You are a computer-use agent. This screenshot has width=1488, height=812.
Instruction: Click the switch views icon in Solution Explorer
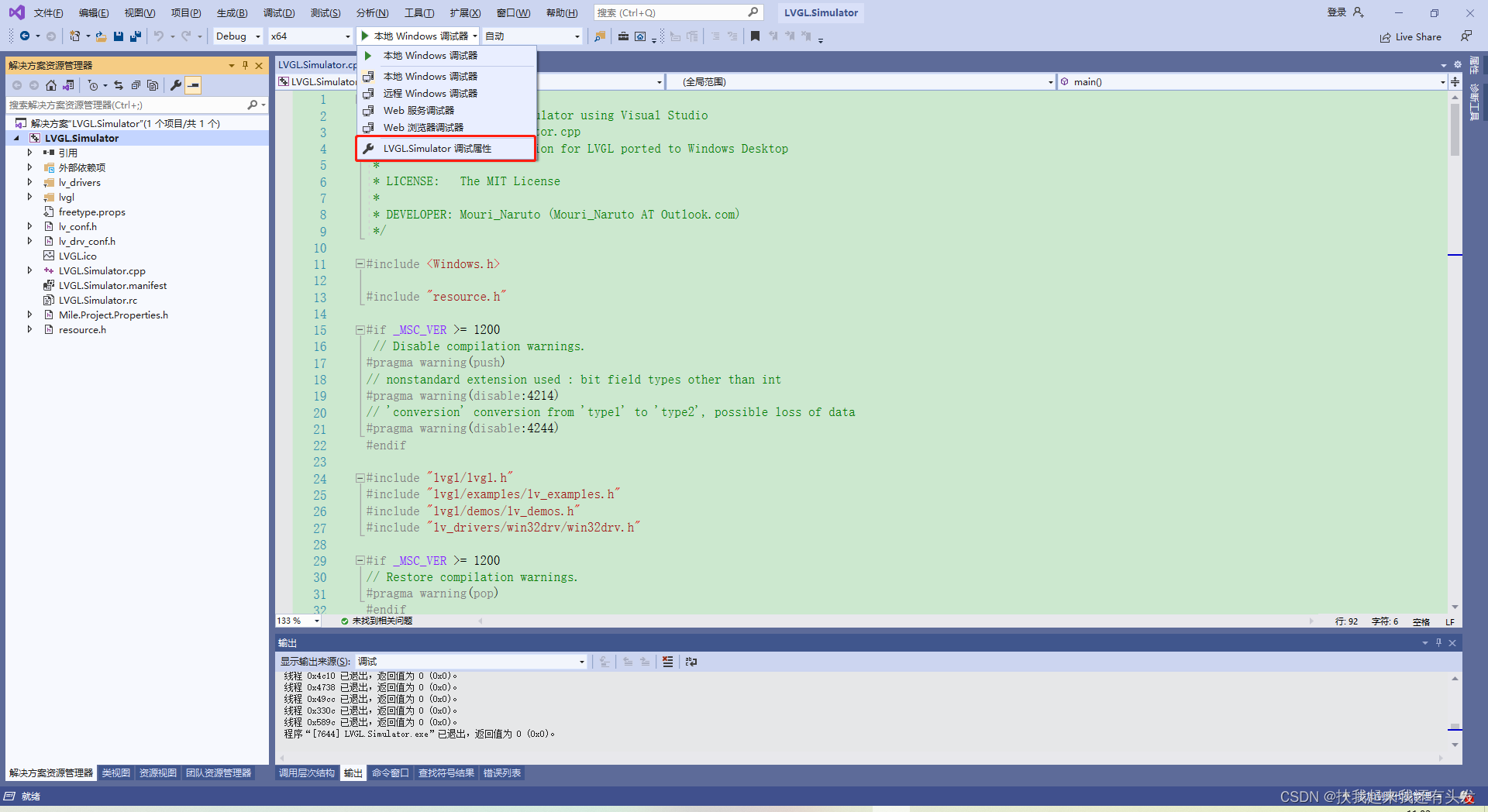68,85
